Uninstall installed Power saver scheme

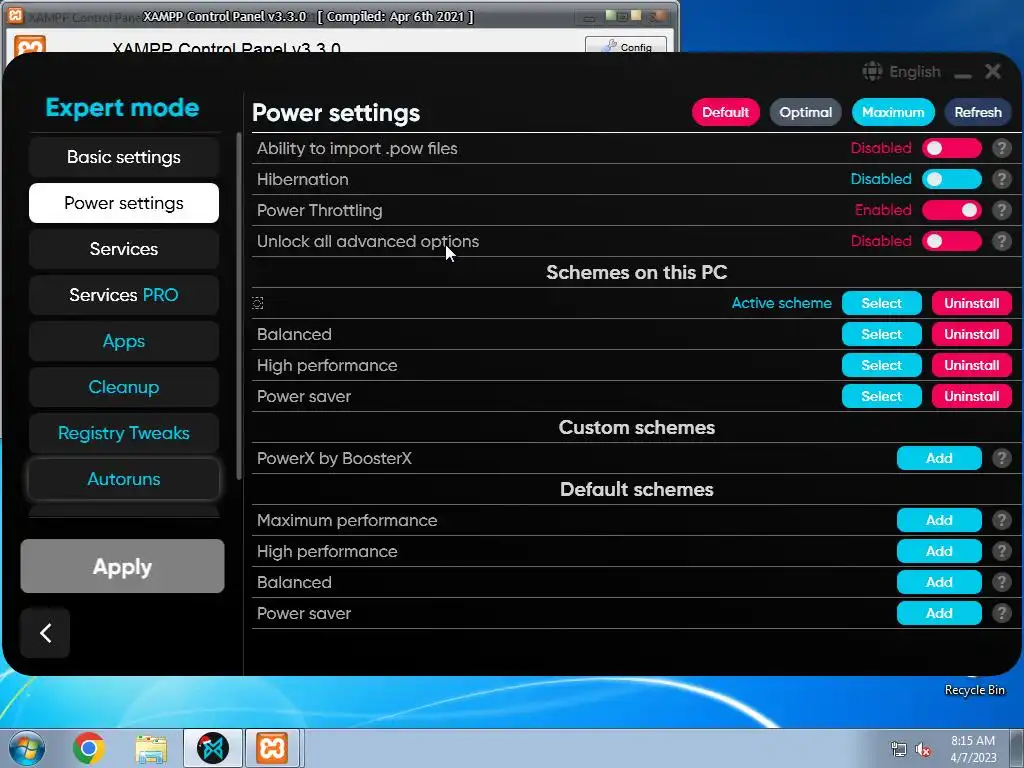[x=971, y=396]
